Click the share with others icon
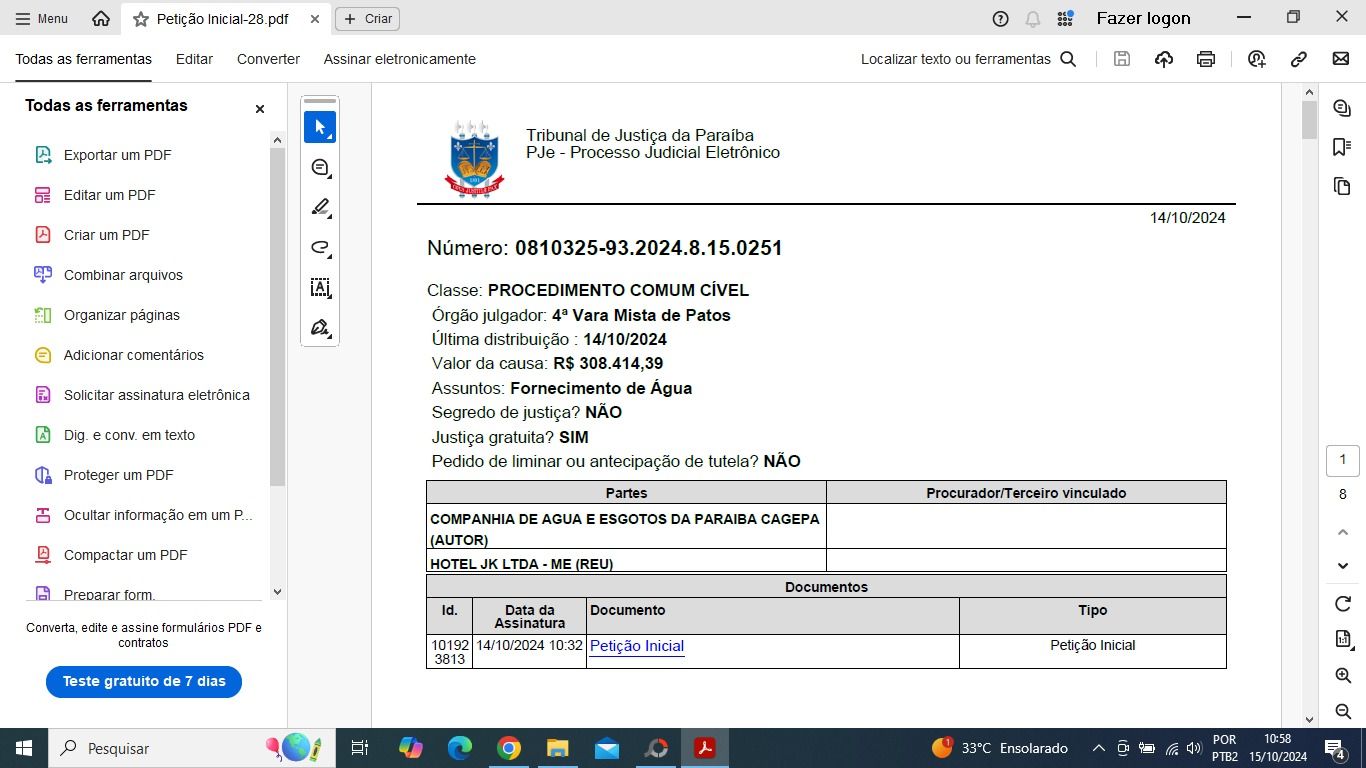Image resolution: width=1366 pixels, height=768 pixels. click(1257, 59)
